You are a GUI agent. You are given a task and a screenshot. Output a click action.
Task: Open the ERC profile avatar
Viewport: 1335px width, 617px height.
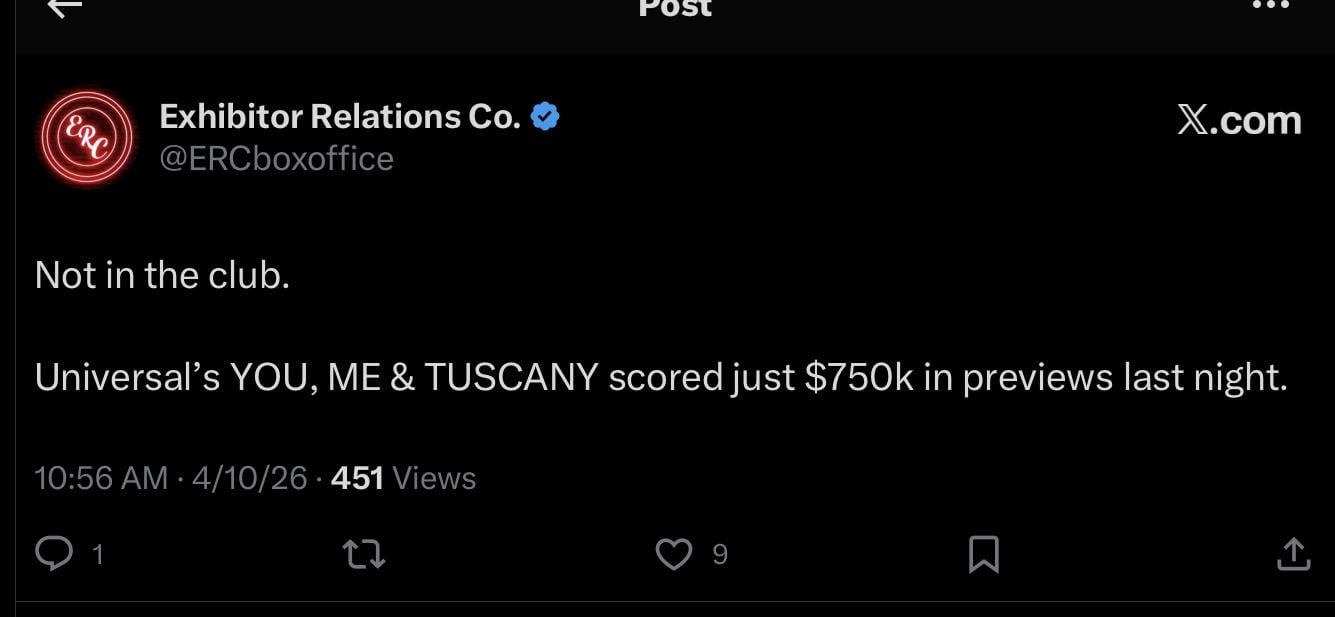click(86, 136)
